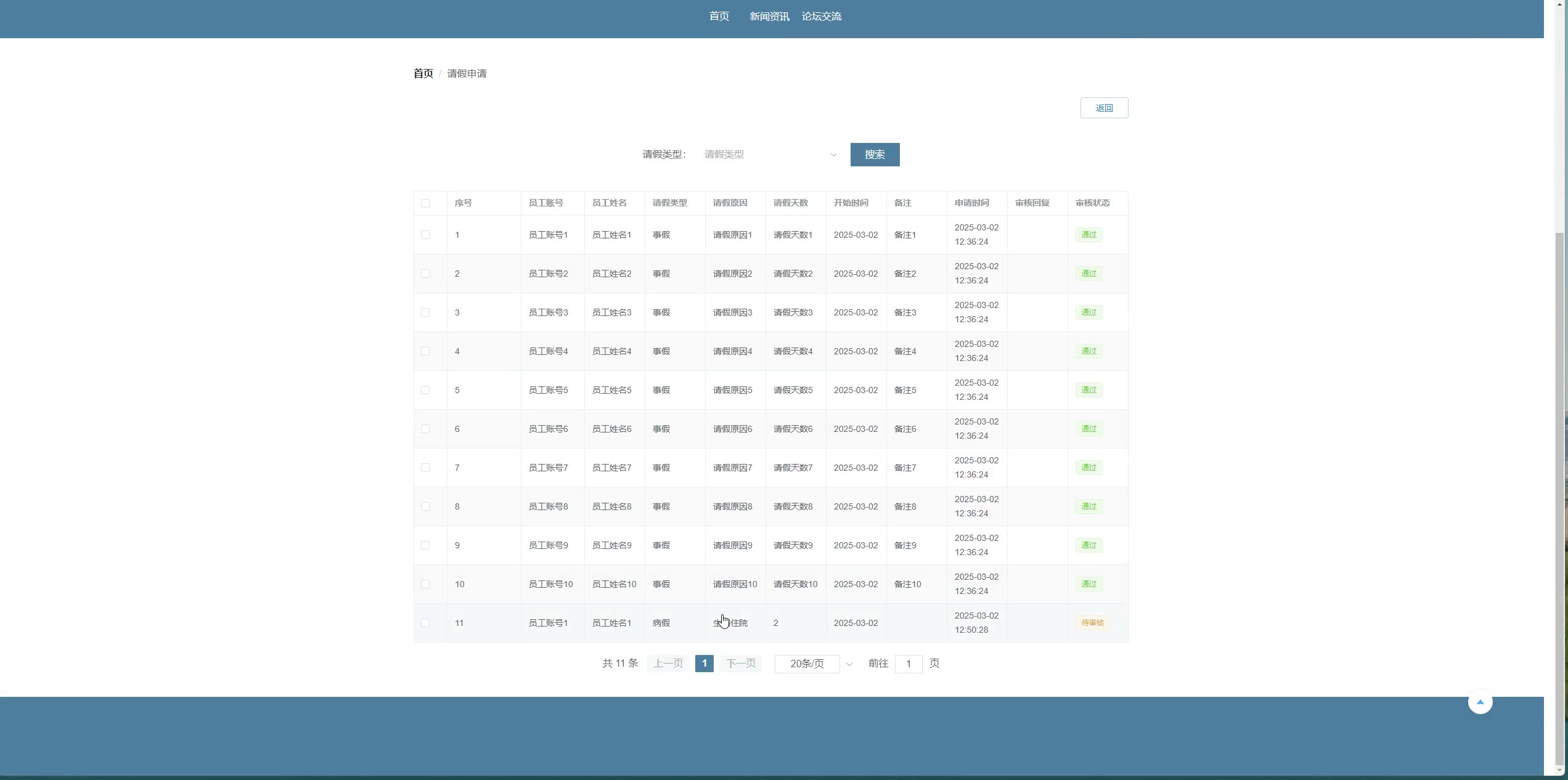Click the page-size chevron beside 20条/页
Screen dimensions: 1568x780
[849, 664]
